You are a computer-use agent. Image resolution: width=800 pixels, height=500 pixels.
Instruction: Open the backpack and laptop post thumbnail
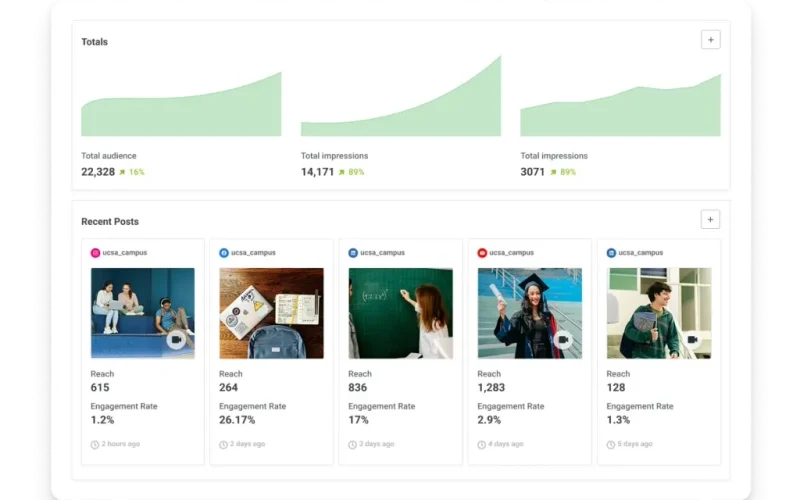[271, 313]
